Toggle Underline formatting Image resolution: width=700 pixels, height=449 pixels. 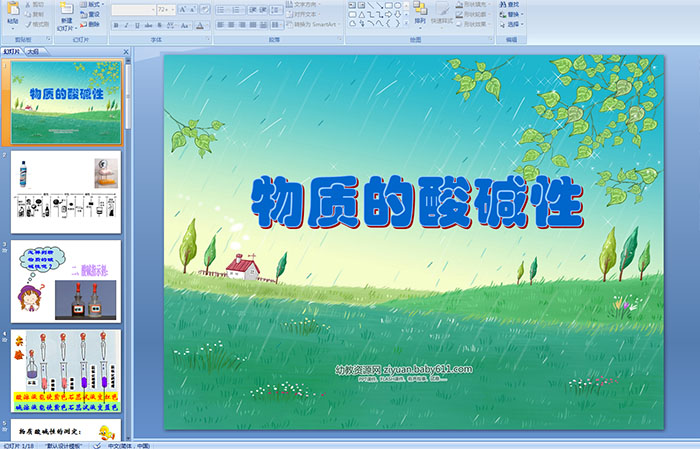click(x=137, y=25)
